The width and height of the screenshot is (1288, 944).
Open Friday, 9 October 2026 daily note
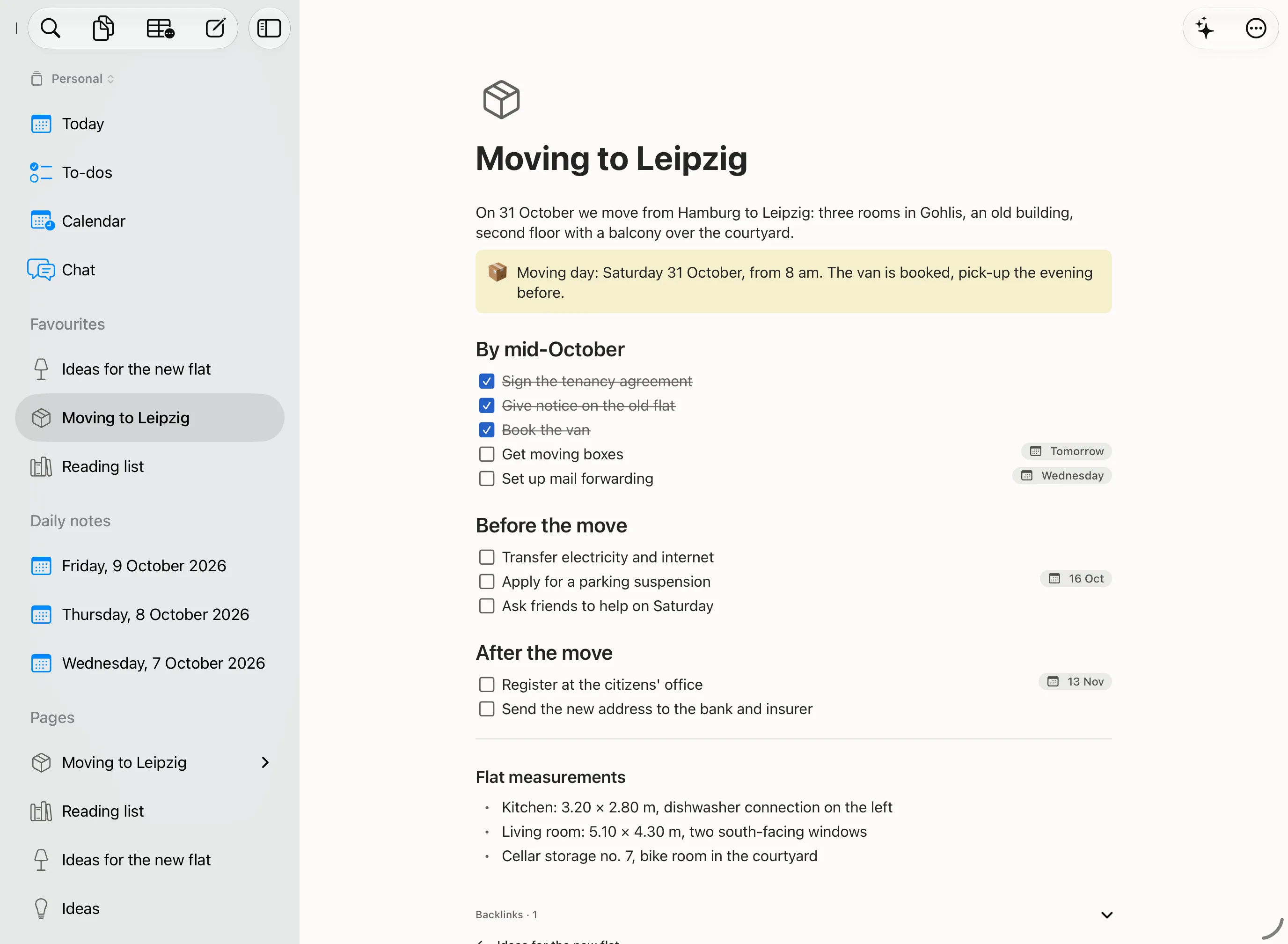tap(150, 566)
